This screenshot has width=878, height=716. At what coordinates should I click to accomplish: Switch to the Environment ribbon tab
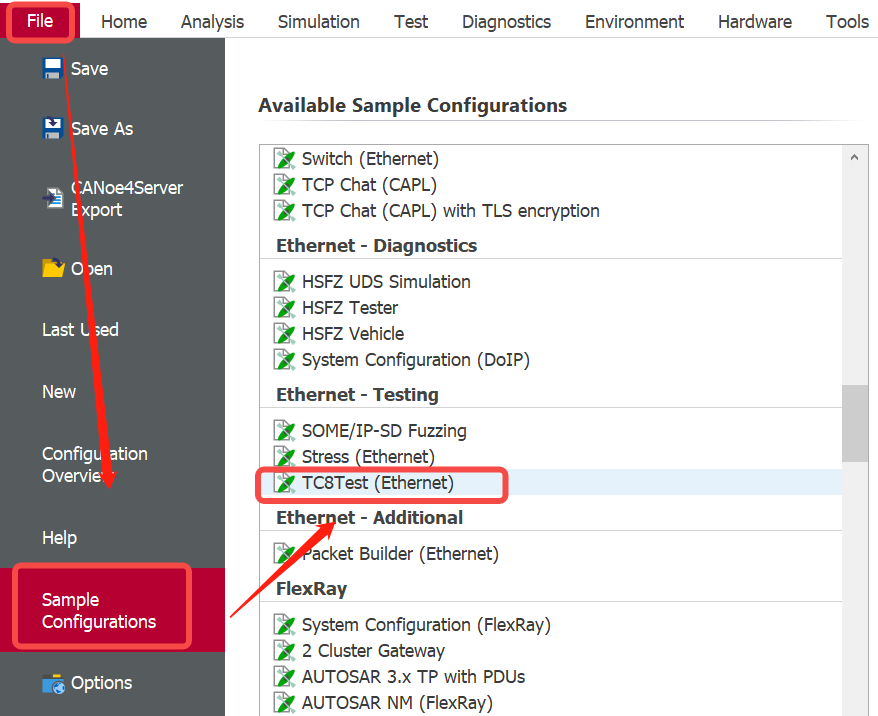pos(634,22)
